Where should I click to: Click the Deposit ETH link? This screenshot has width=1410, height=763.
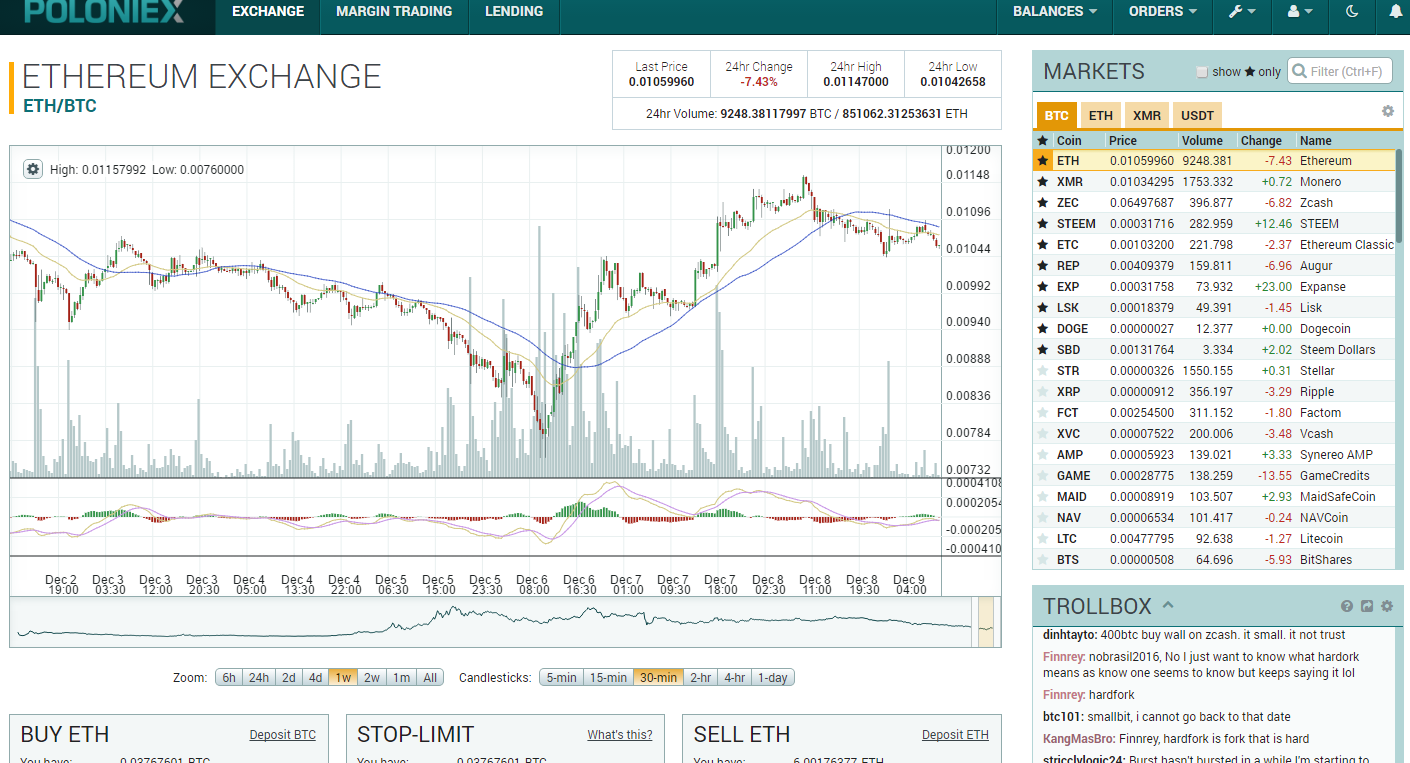click(x=955, y=735)
